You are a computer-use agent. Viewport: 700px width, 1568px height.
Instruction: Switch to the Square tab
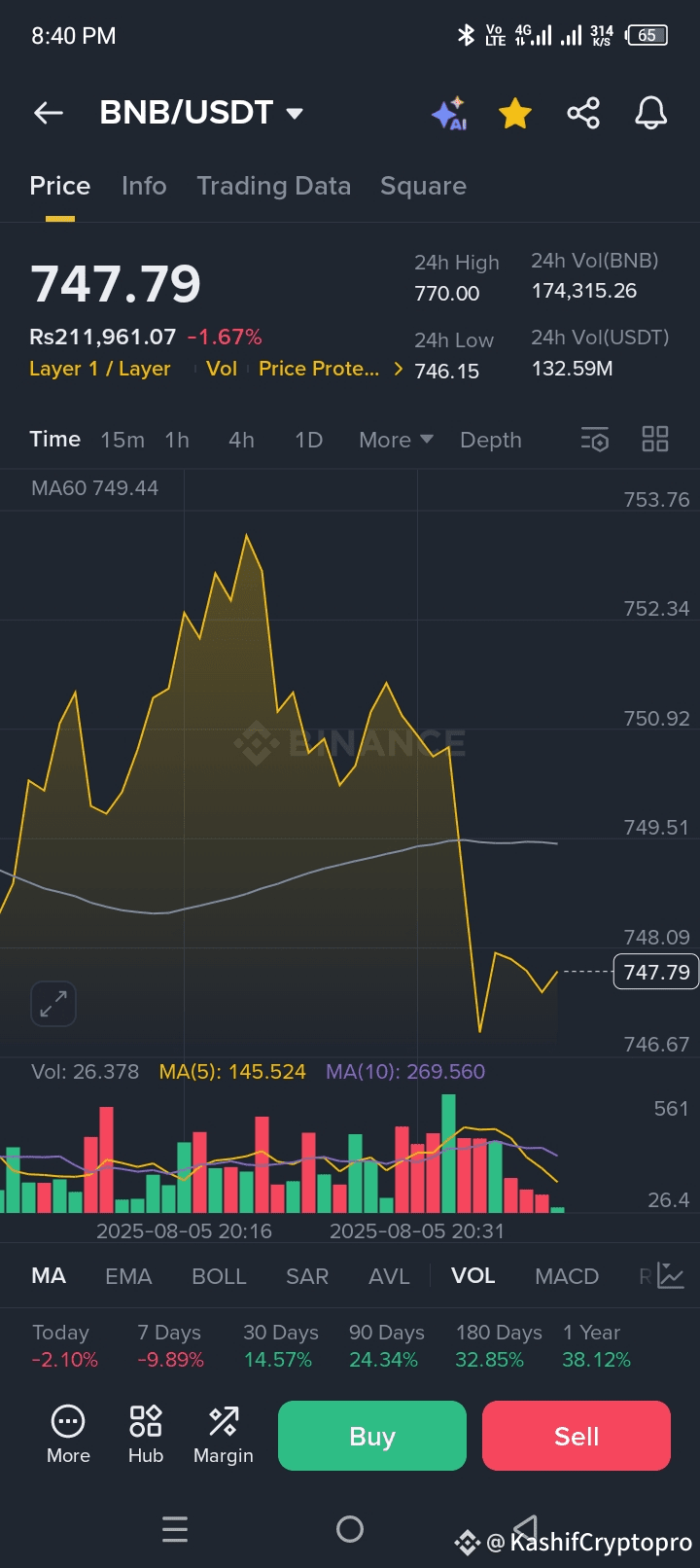tap(423, 186)
